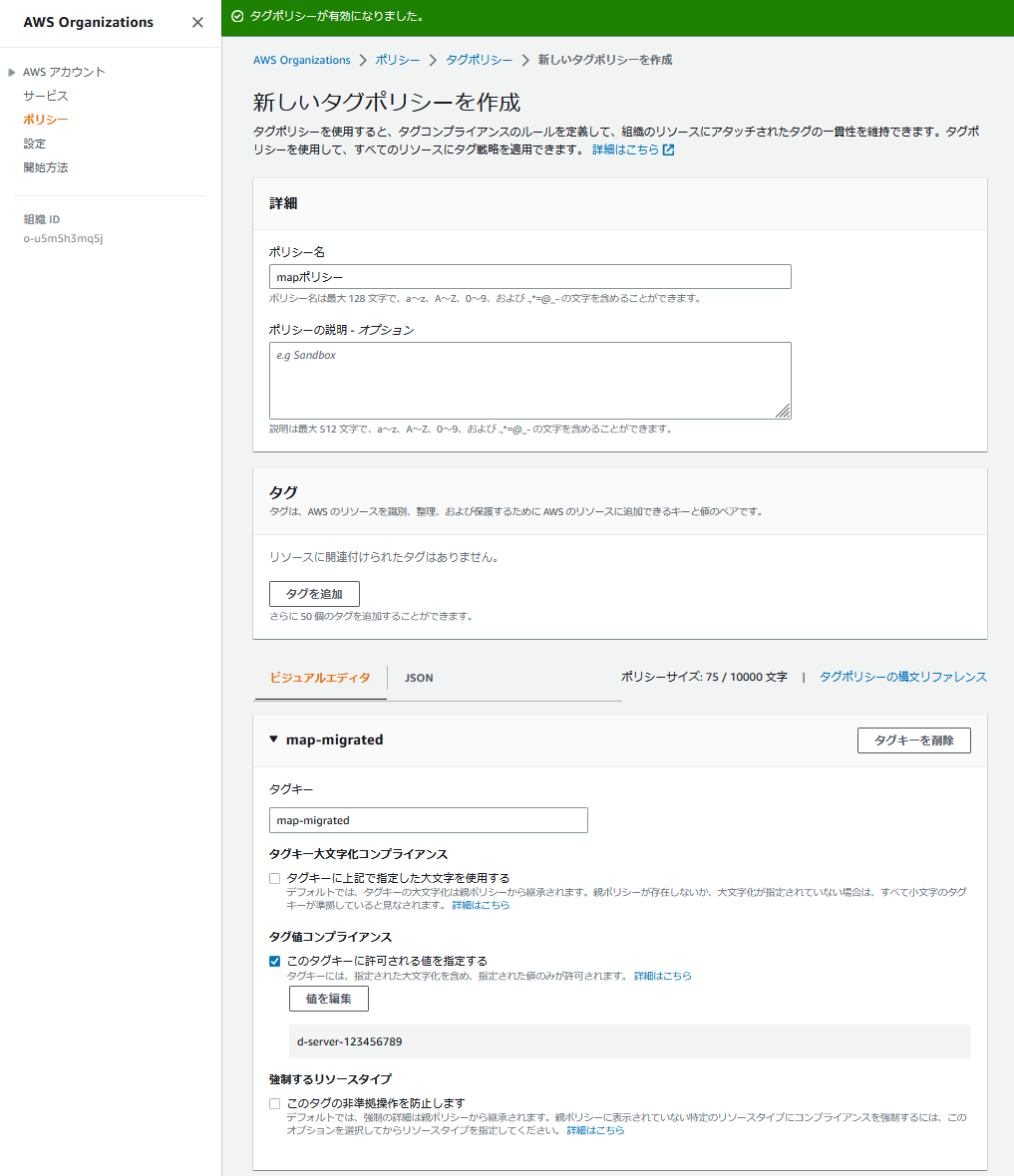The width and height of the screenshot is (1014, 1176).
Task: Switch to the JSON tab
Action: (419, 678)
